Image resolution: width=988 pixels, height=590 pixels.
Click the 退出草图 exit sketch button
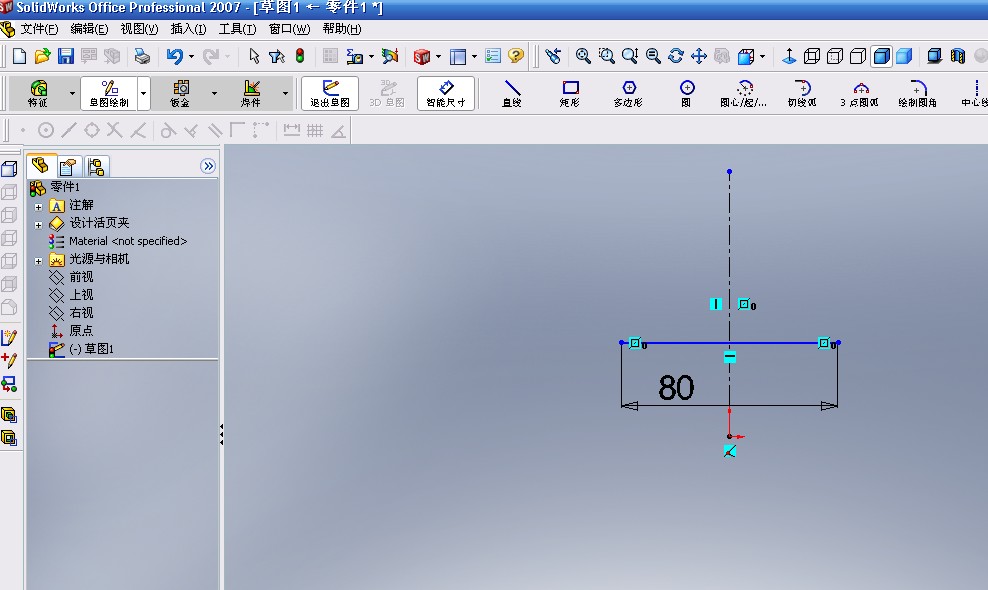point(330,93)
